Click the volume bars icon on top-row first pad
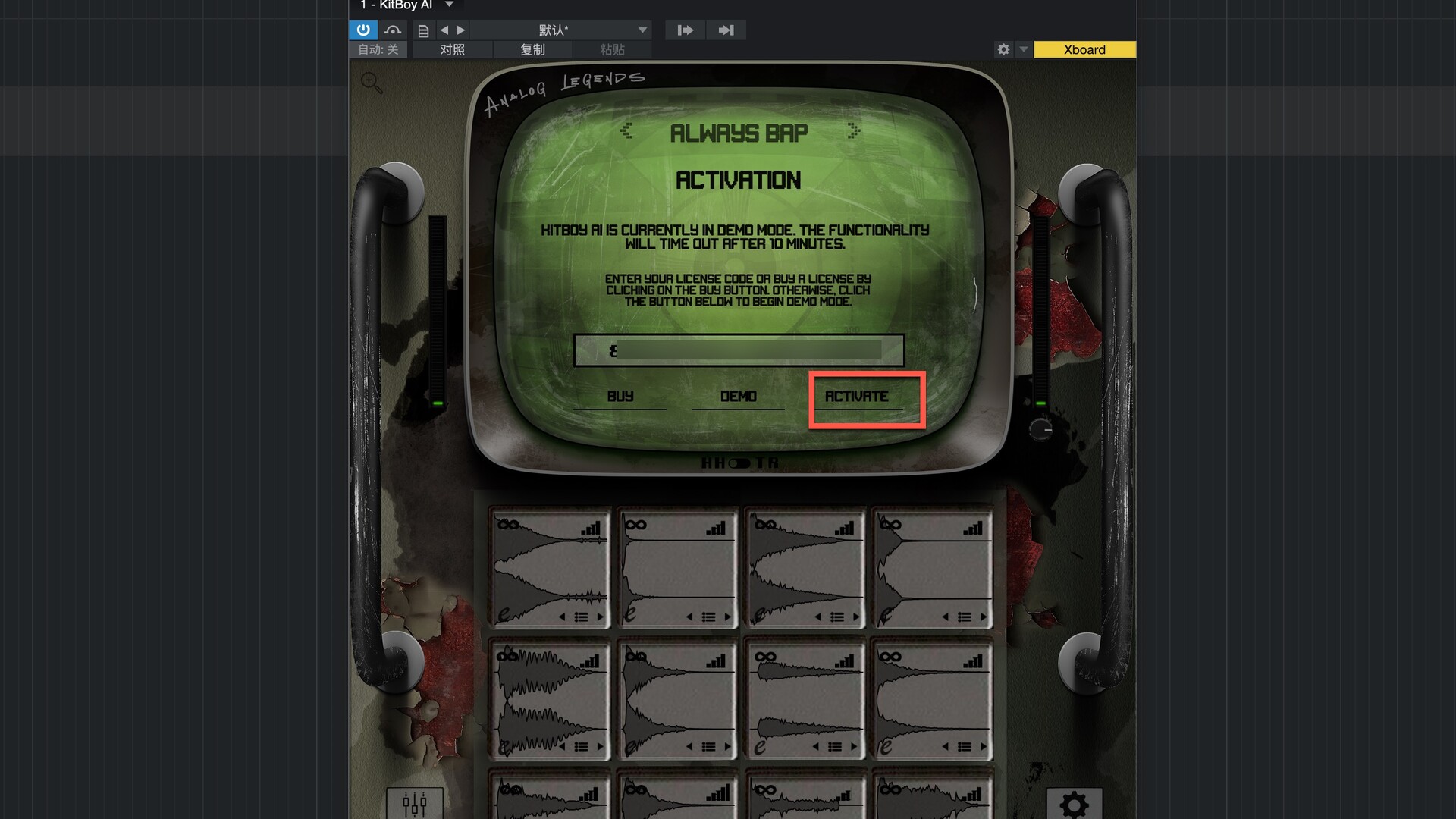Viewport: 1456px width, 819px height. (x=591, y=528)
